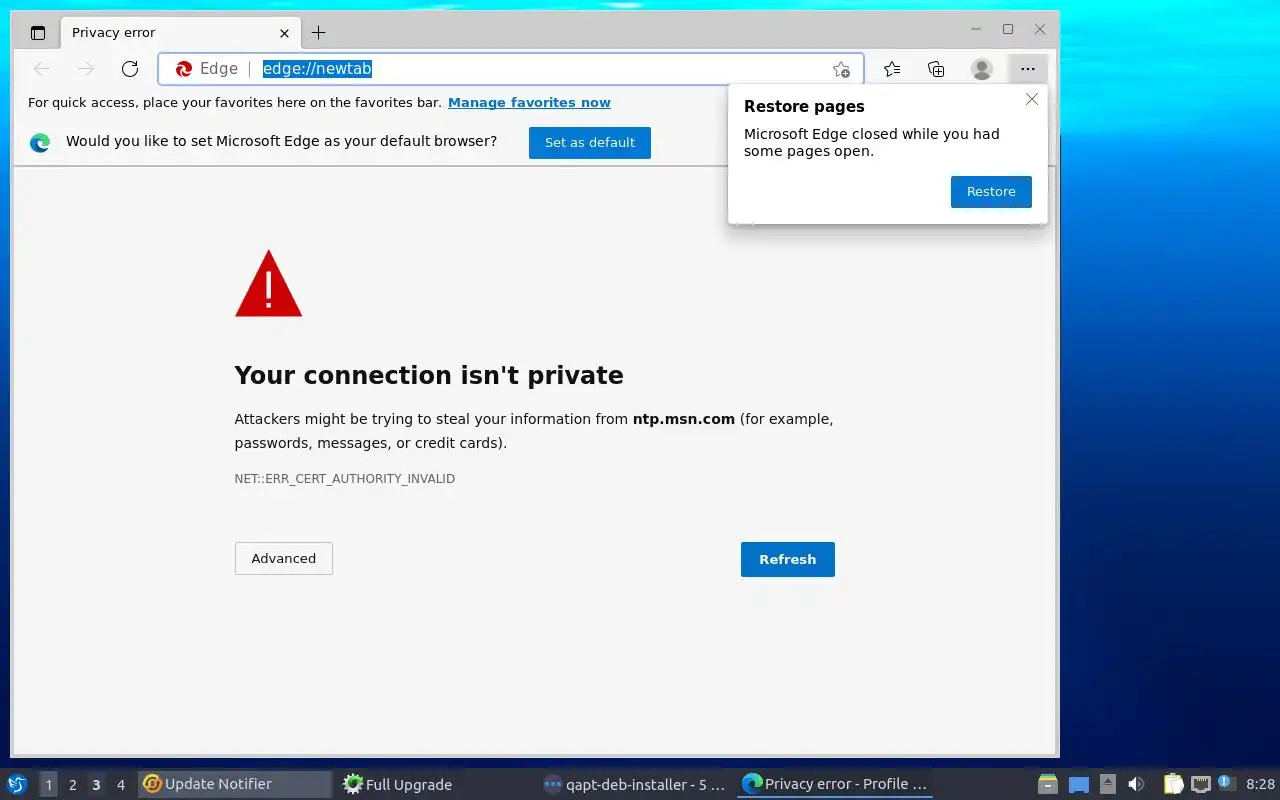Click the 8:28 clock
Screen dimensions: 1280x800
click(1261, 784)
